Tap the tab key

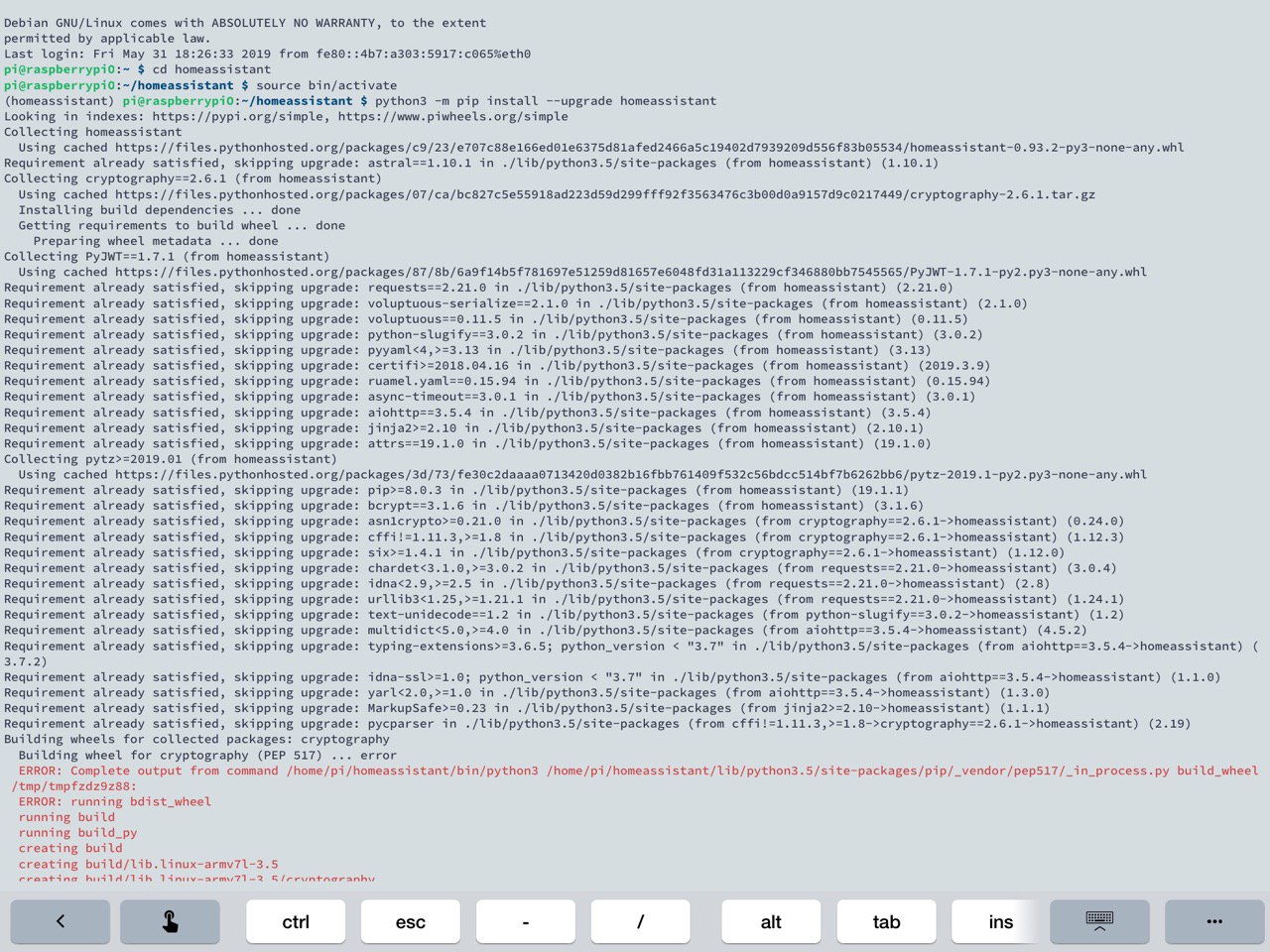tap(886, 921)
